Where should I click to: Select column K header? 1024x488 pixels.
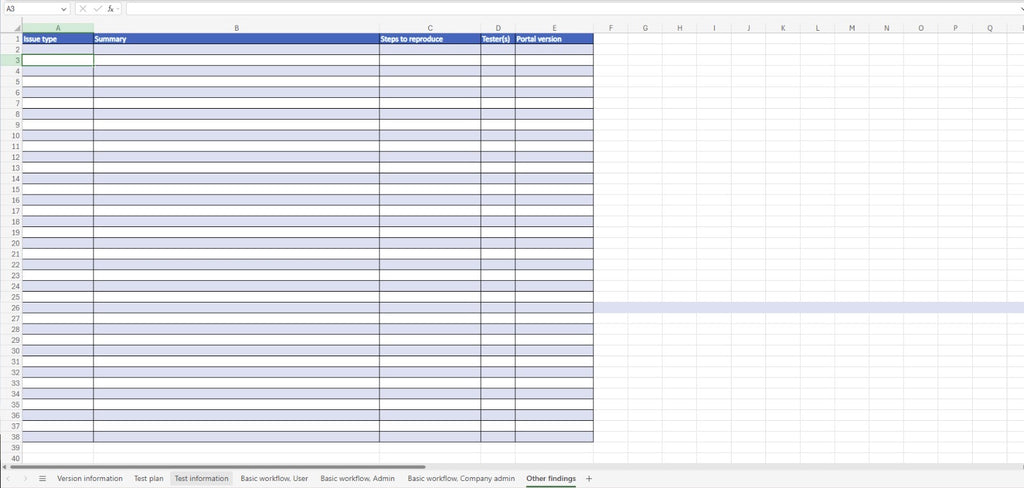[783, 28]
